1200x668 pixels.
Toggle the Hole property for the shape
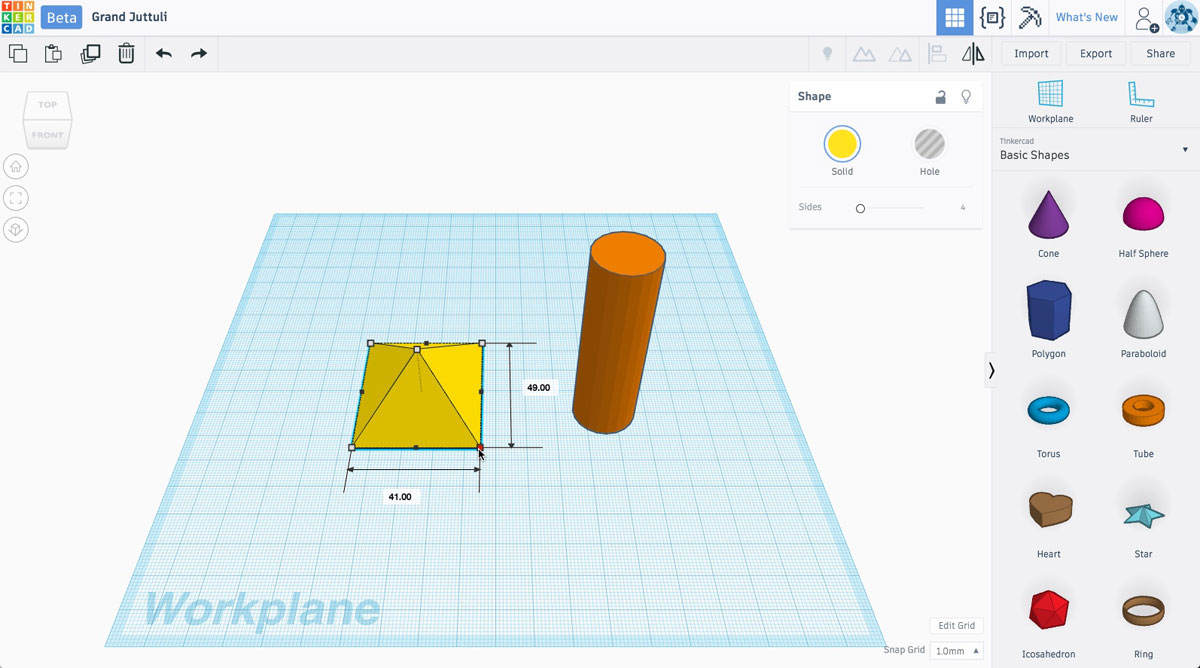tap(929, 145)
